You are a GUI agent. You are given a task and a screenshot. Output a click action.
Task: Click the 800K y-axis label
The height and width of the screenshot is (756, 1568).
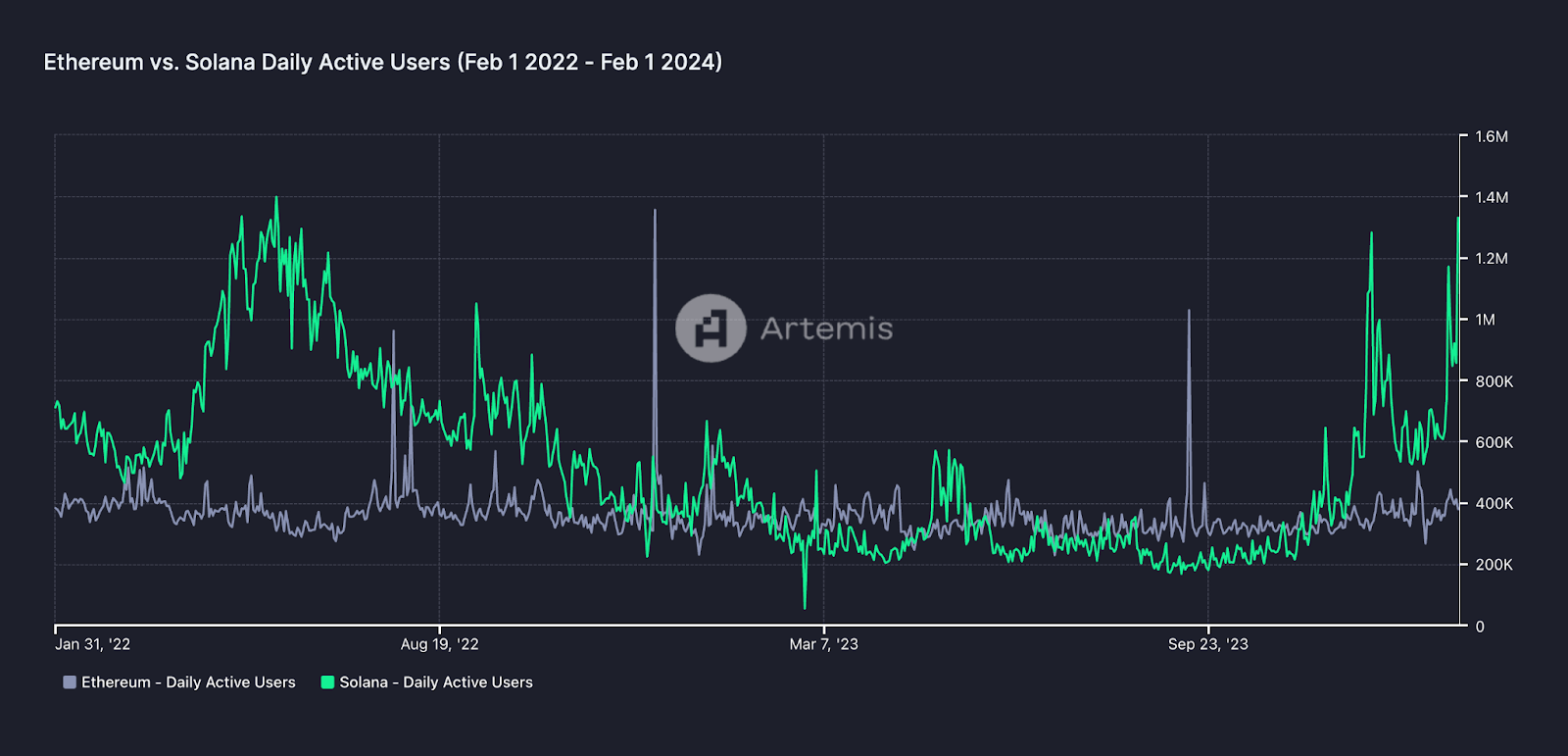pyautogui.click(x=1494, y=381)
